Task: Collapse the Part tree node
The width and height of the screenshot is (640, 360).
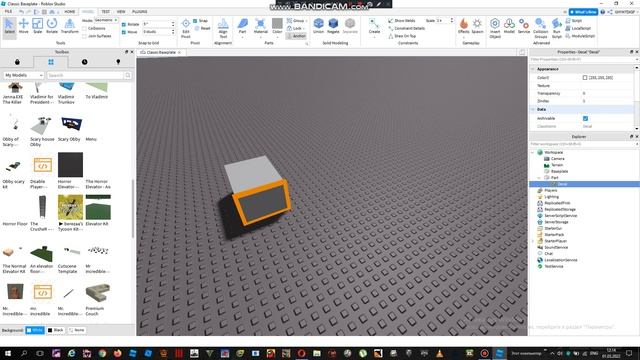Action: [x=540, y=178]
